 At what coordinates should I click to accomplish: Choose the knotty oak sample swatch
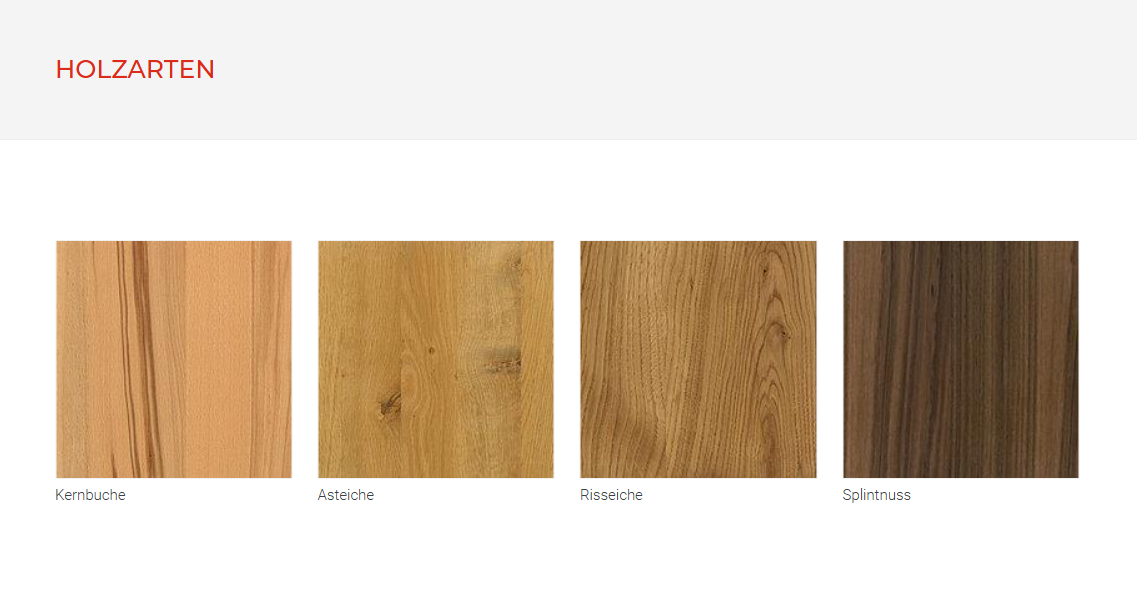point(436,359)
